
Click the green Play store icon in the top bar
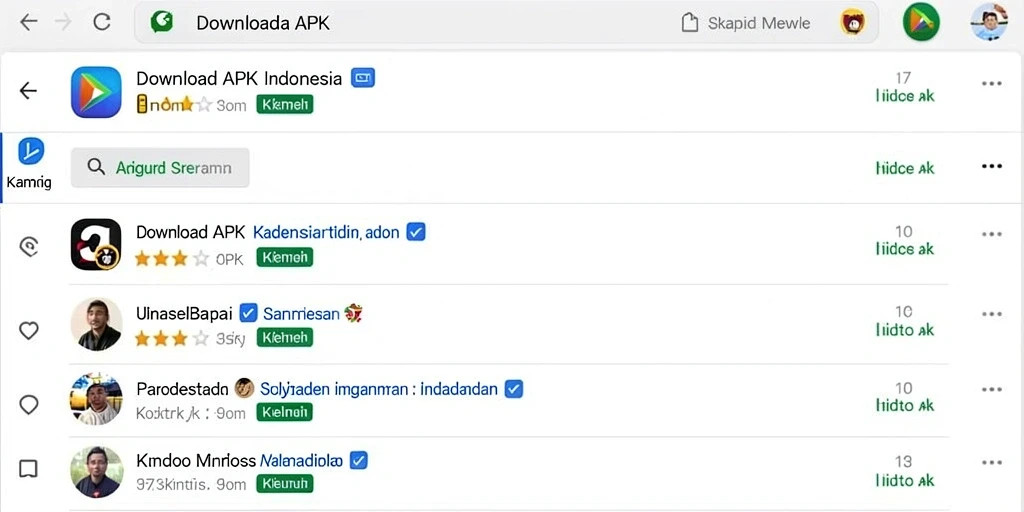pyautogui.click(x=921, y=23)
